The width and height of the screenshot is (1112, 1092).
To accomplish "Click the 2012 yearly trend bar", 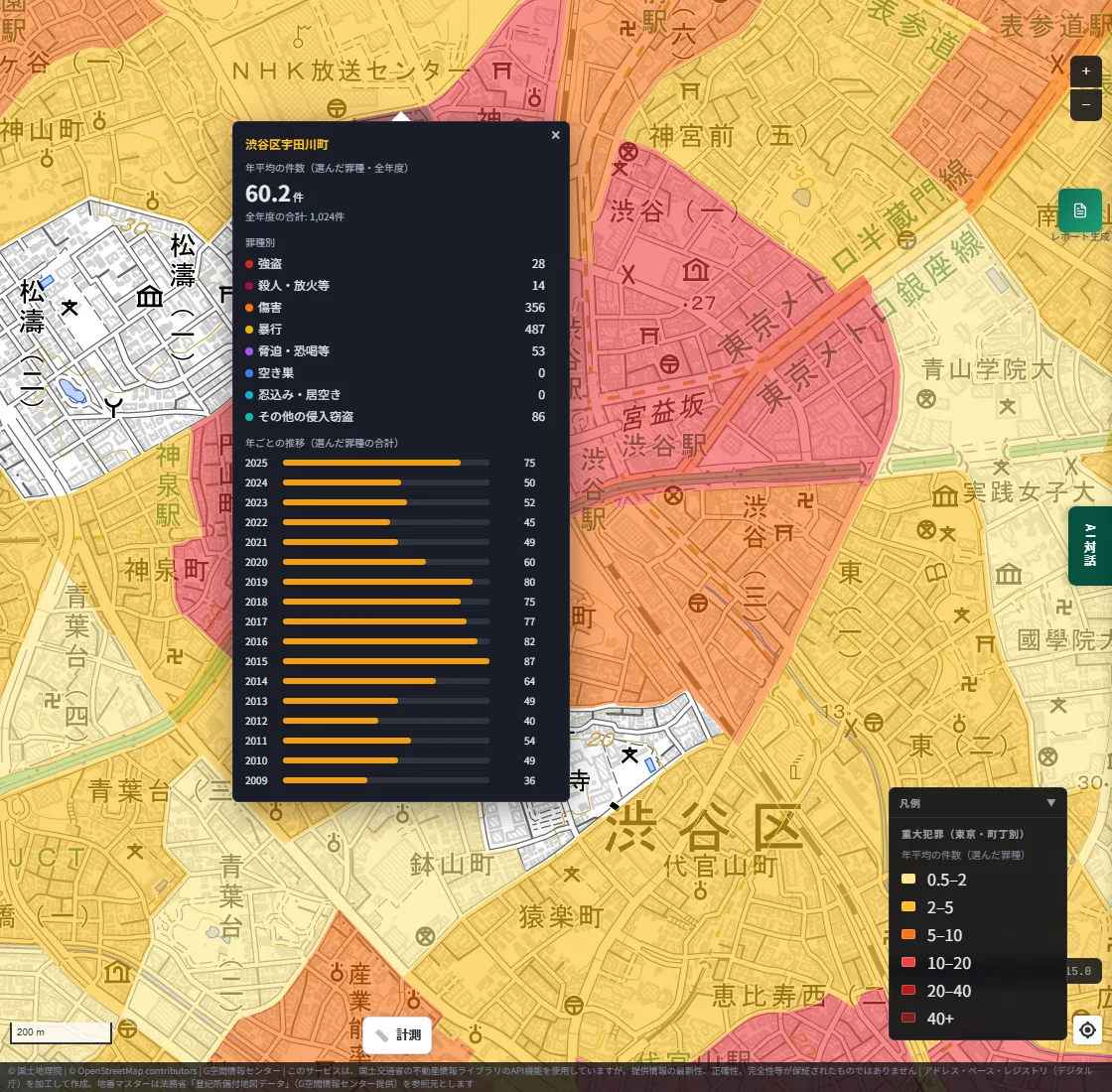I will click(x=386, y=721).
